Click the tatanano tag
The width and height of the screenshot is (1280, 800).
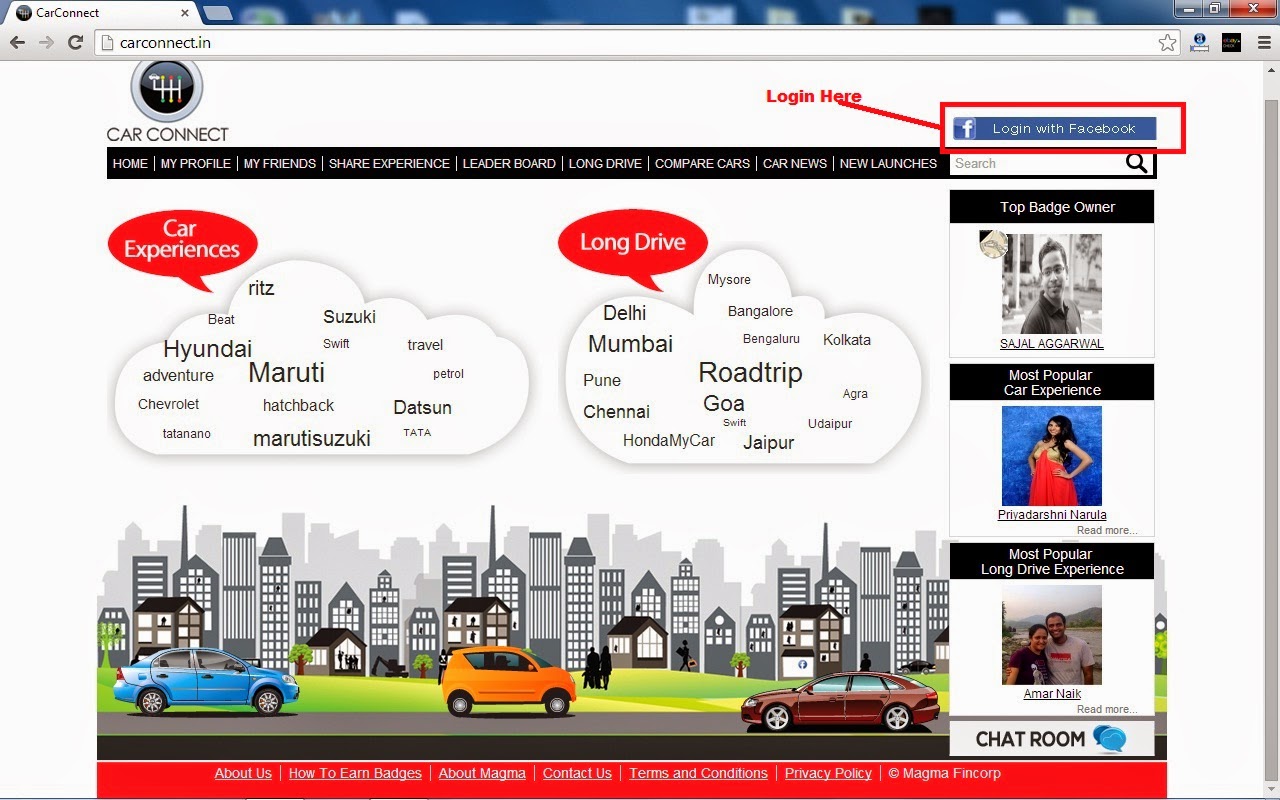pyautogui.click(x=187, y=434)
